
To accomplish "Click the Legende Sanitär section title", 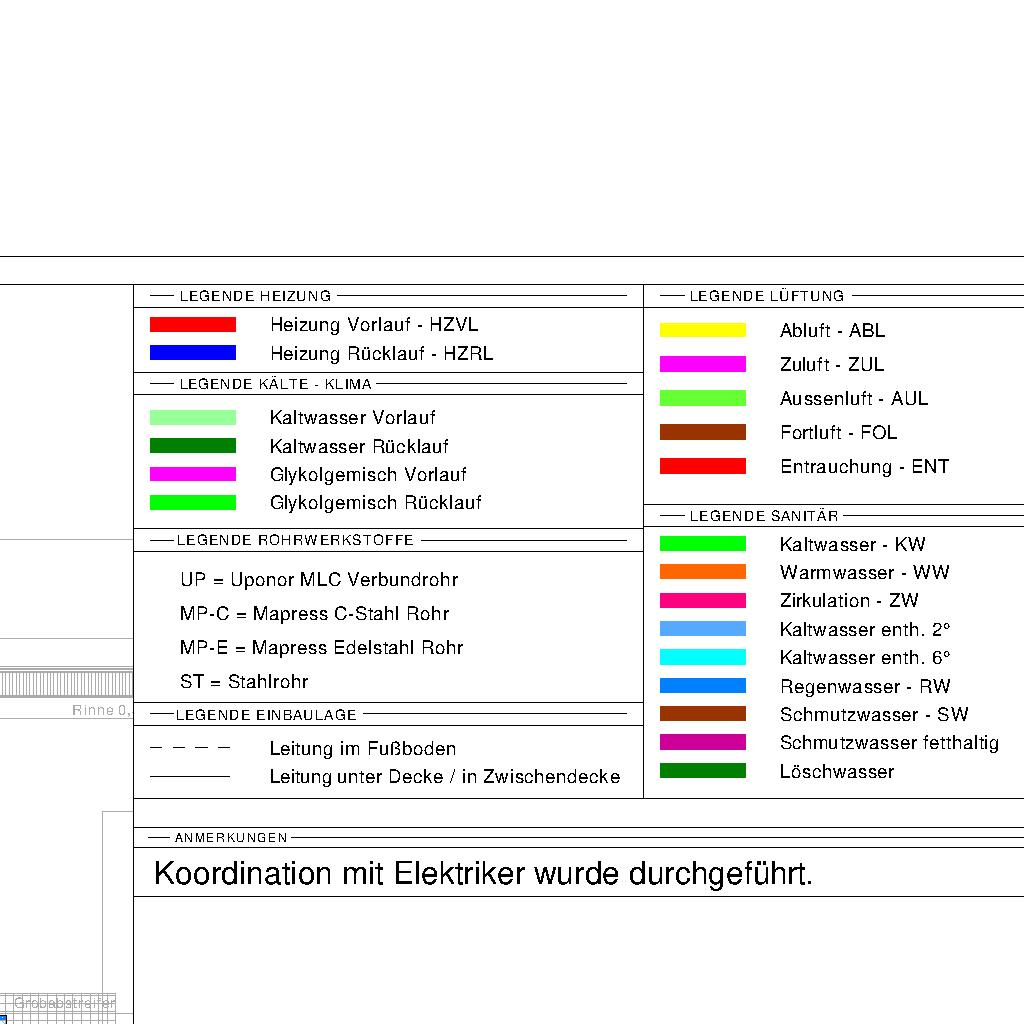I will (x=764, y=516).
